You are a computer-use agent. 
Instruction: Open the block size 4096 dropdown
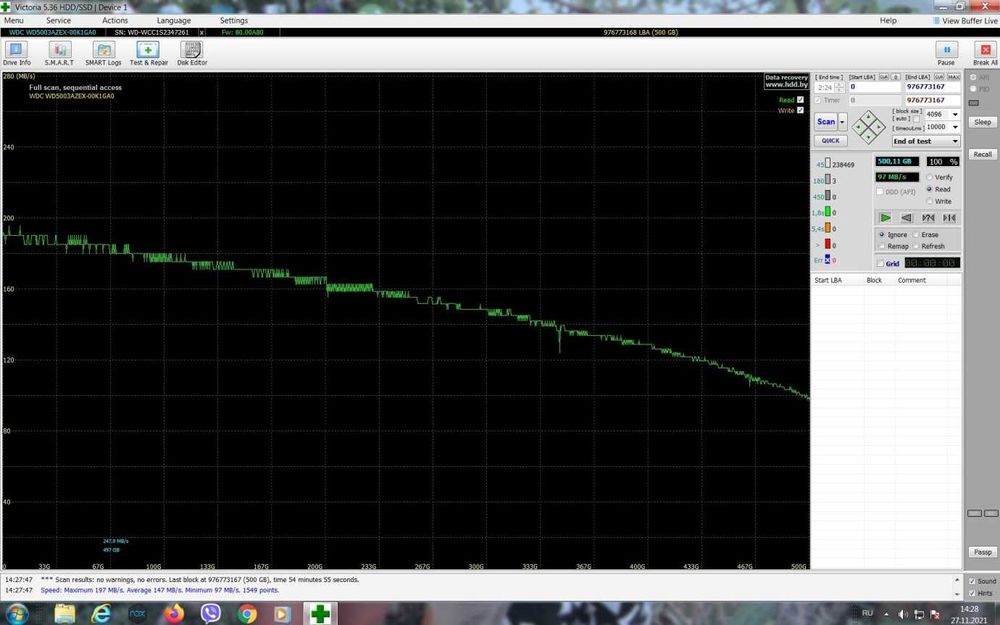(x=955, y=114)
